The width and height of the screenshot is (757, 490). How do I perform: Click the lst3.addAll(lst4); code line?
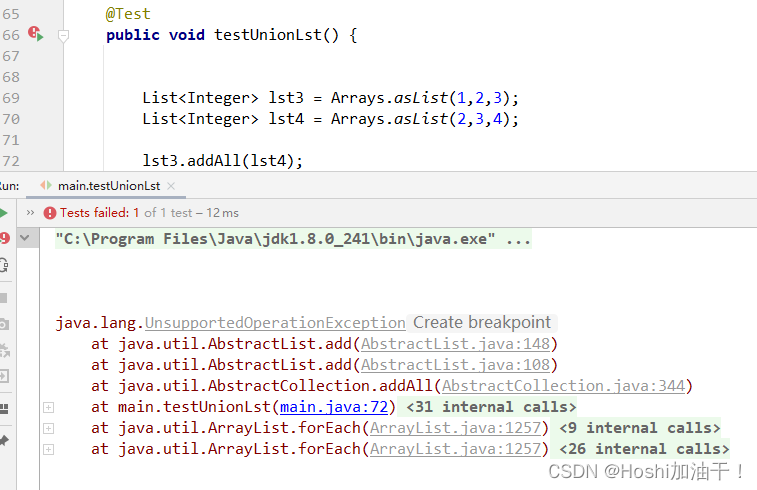tap(223, 161)
